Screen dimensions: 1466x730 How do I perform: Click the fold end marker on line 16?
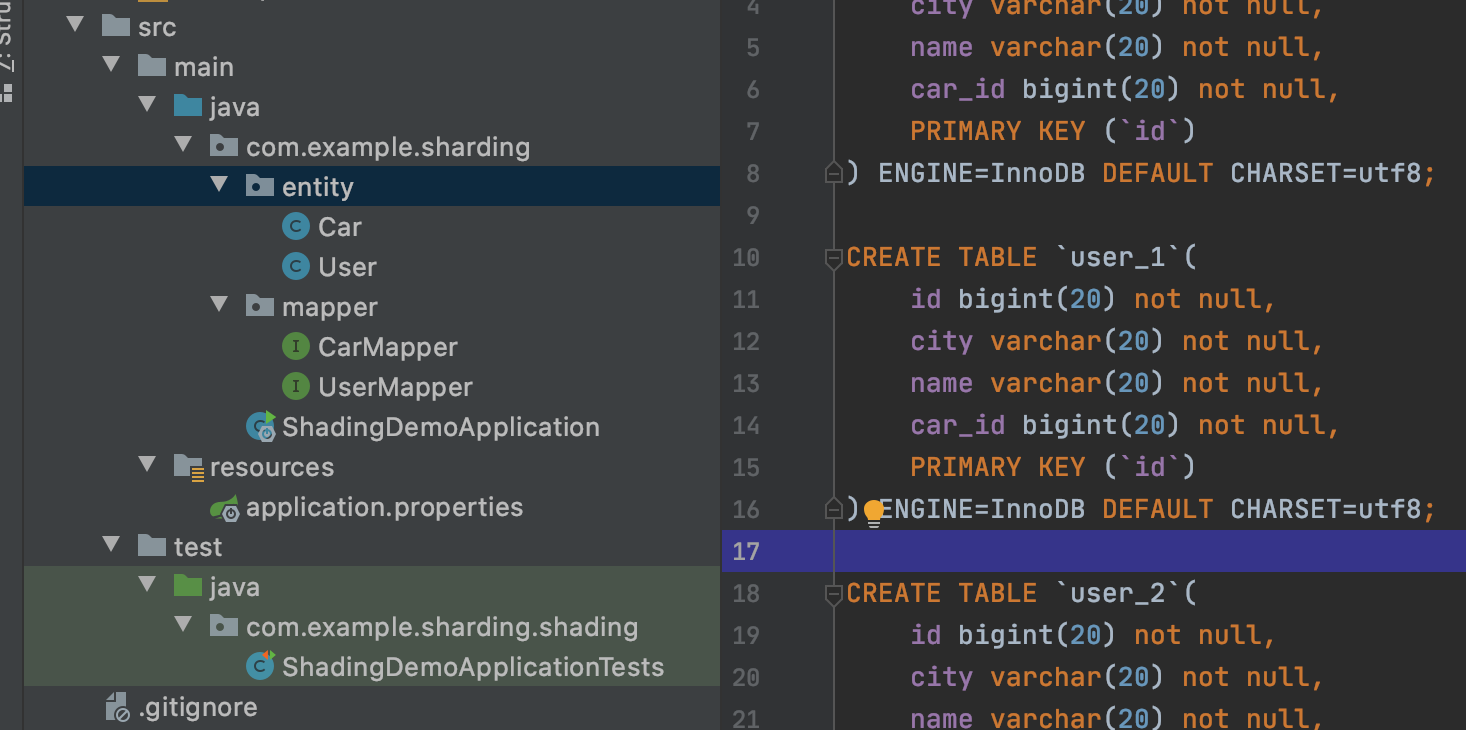(x=833, y=510)
